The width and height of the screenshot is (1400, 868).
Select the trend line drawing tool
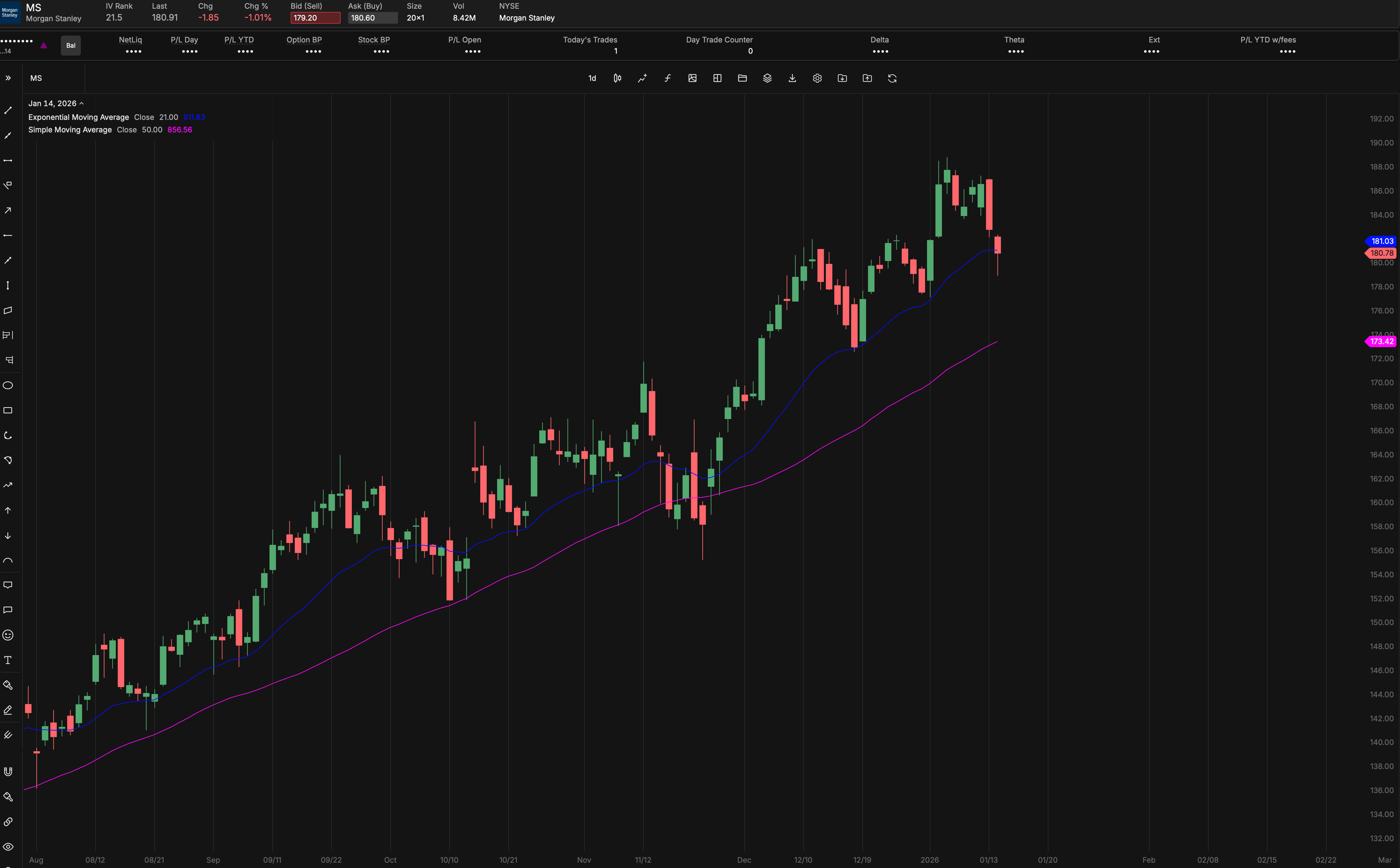coord(9,111)
